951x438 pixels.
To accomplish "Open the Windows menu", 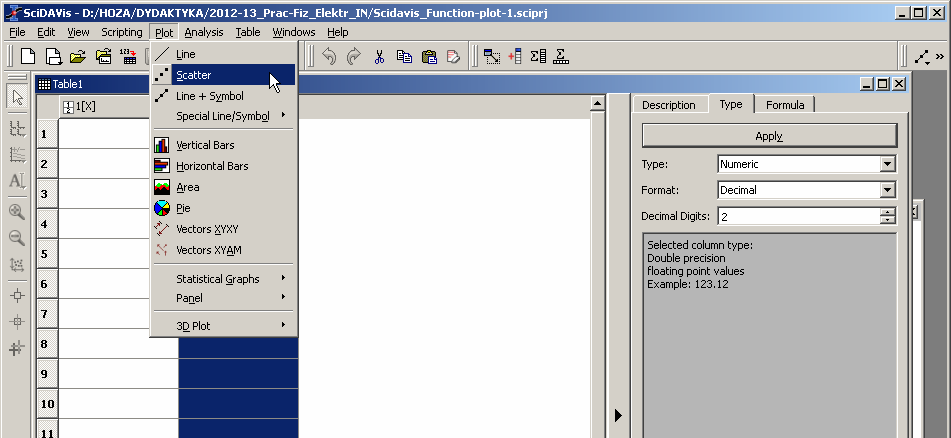I will pyautogui.click(x=294, y=32).
